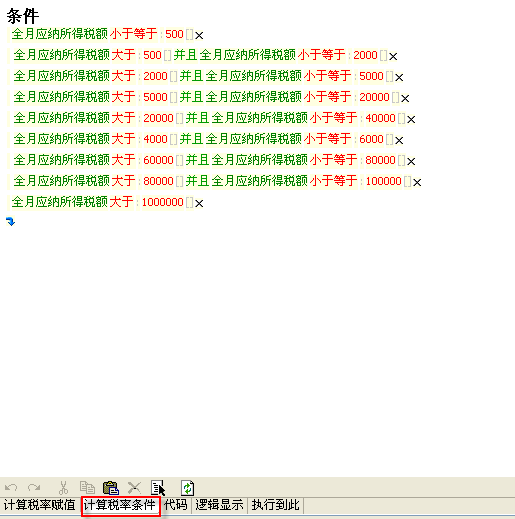This screenshot has width=515, height=519.
Task: Open the 计算税率赋值 tab
Action: click(x=39, y=505)
